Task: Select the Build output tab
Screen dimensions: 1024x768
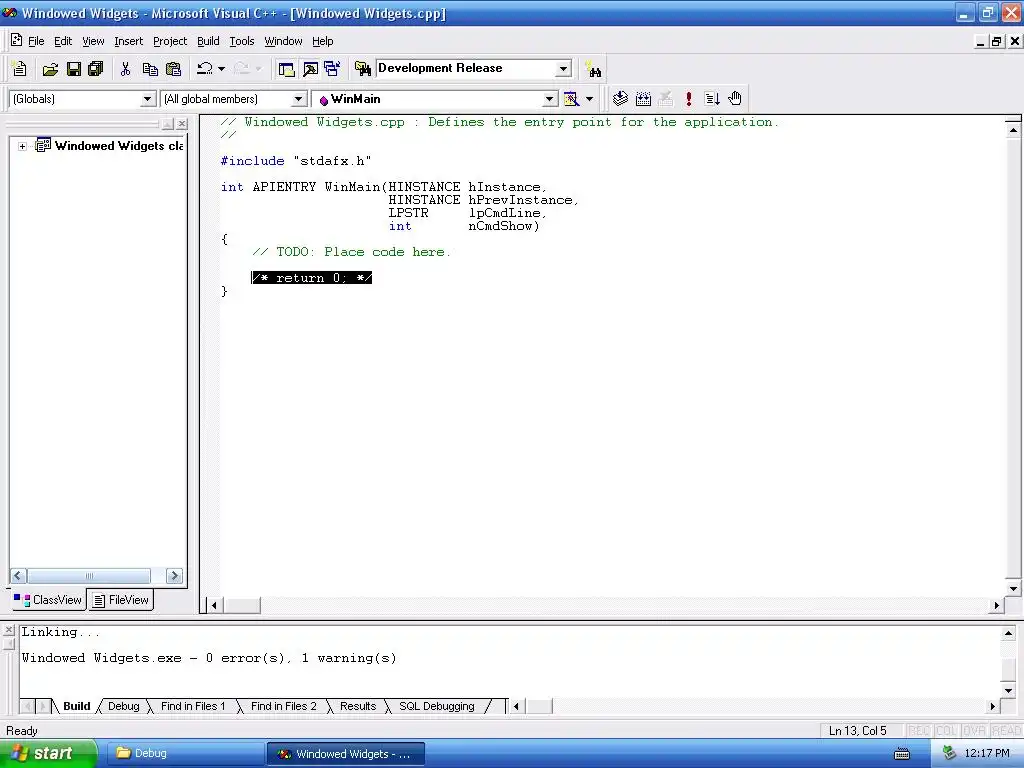Action: [x=76, y=706]
